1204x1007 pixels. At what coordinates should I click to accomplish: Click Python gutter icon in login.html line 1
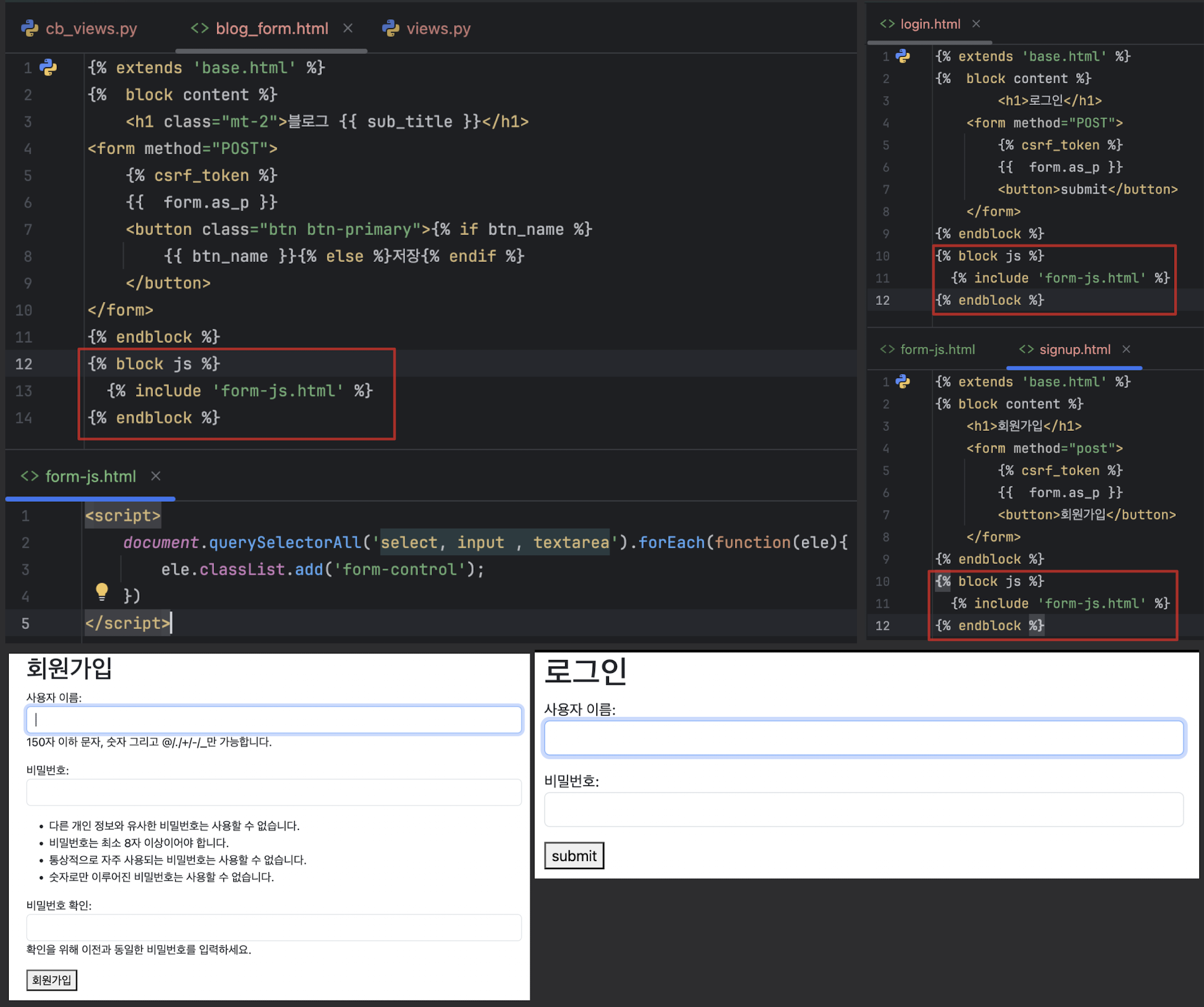[903, 56]
